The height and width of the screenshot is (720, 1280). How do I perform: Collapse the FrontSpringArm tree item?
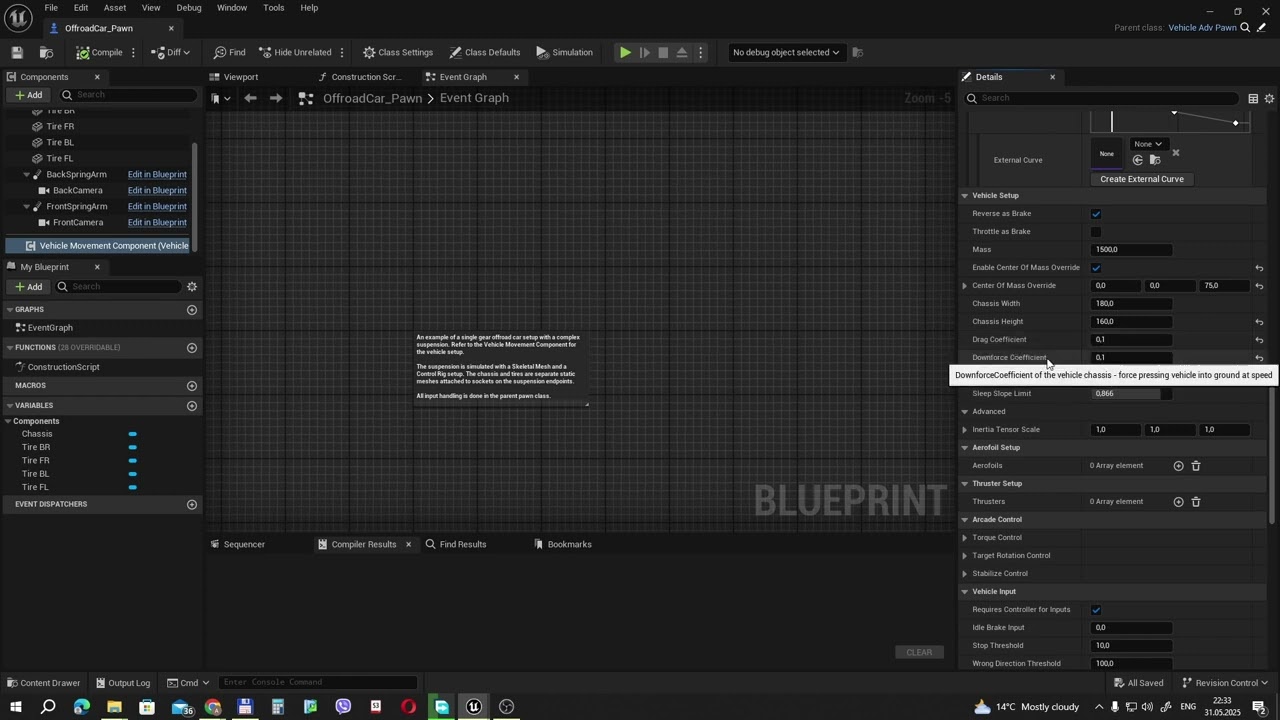coord(27,206)
